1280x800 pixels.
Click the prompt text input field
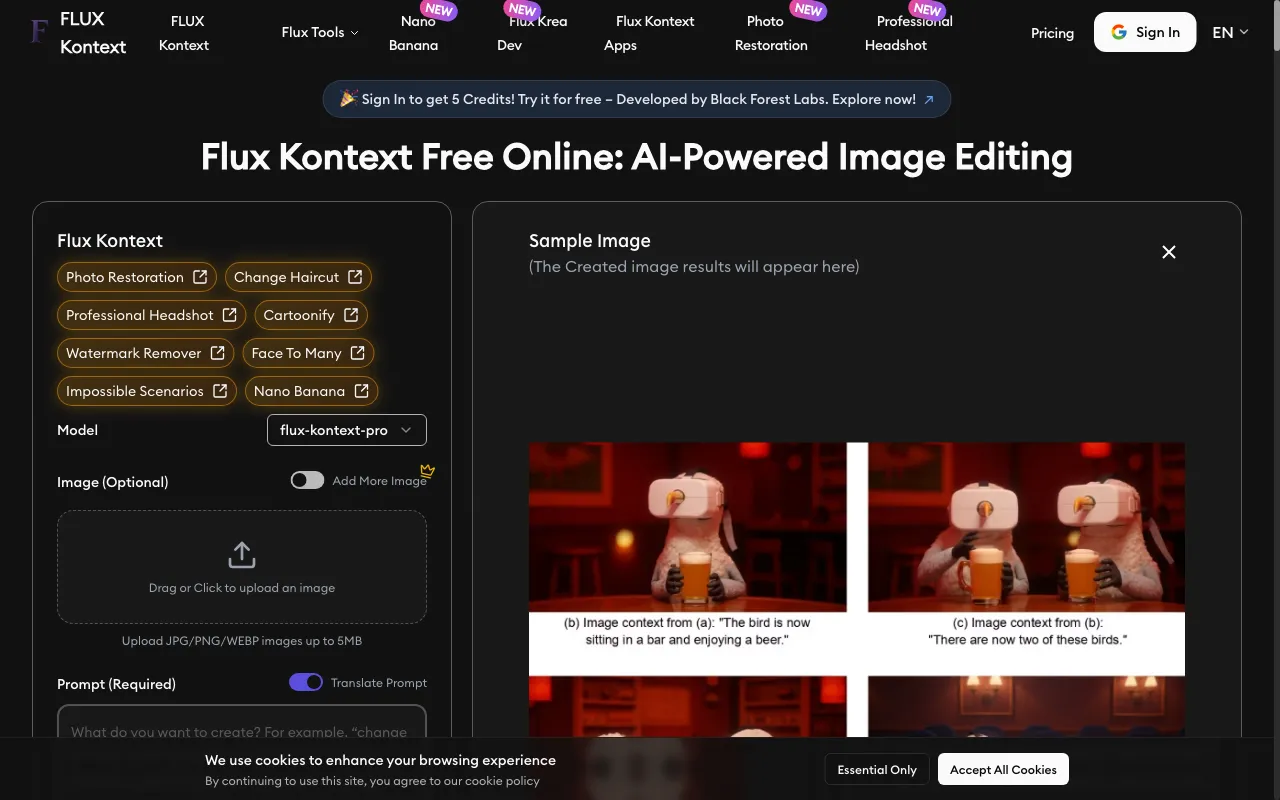(x=242, y=722)
